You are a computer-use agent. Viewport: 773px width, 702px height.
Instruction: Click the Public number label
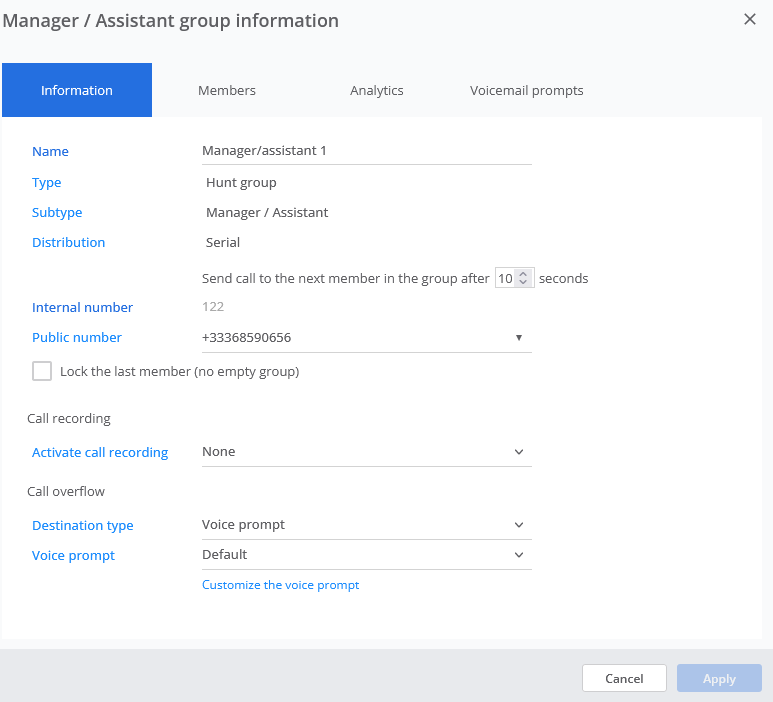click(x=77, y=338)
